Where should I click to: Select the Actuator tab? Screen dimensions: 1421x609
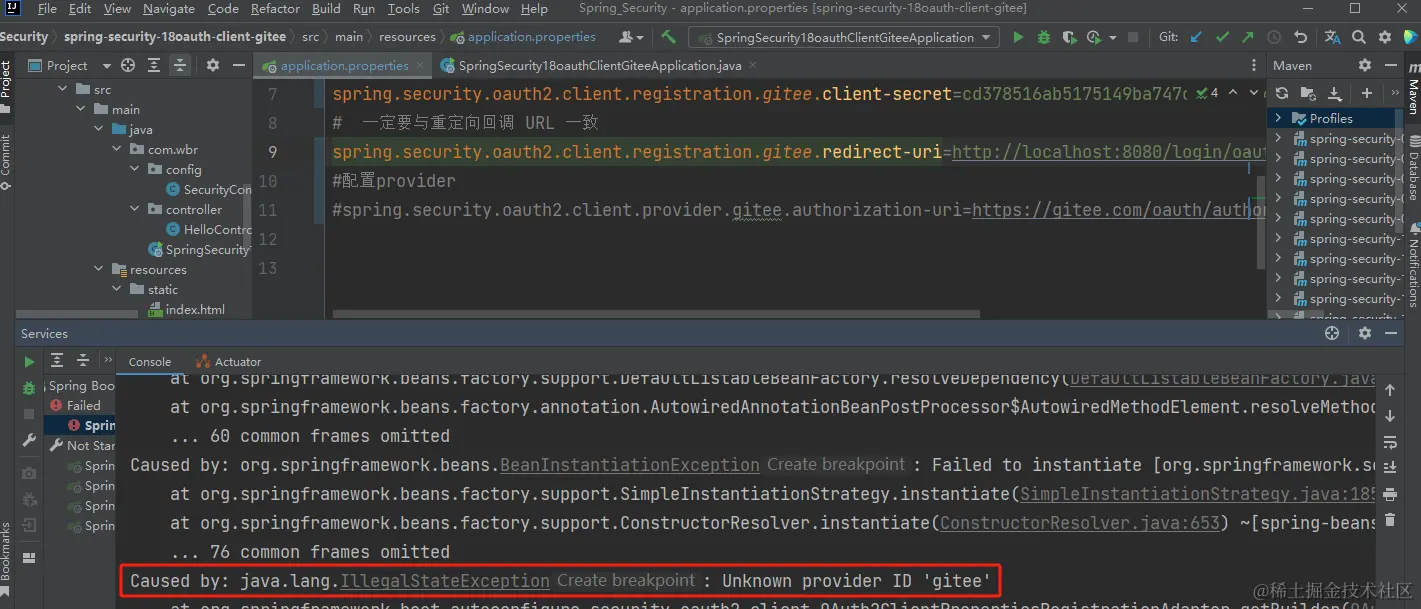(229, 362)
